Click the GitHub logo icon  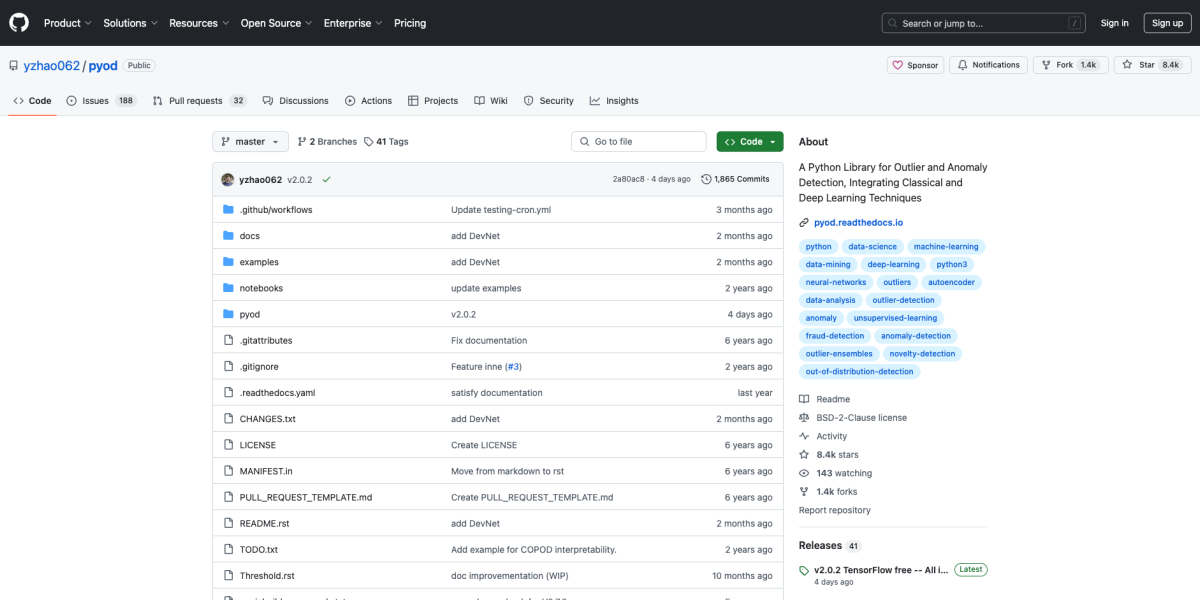20,23
